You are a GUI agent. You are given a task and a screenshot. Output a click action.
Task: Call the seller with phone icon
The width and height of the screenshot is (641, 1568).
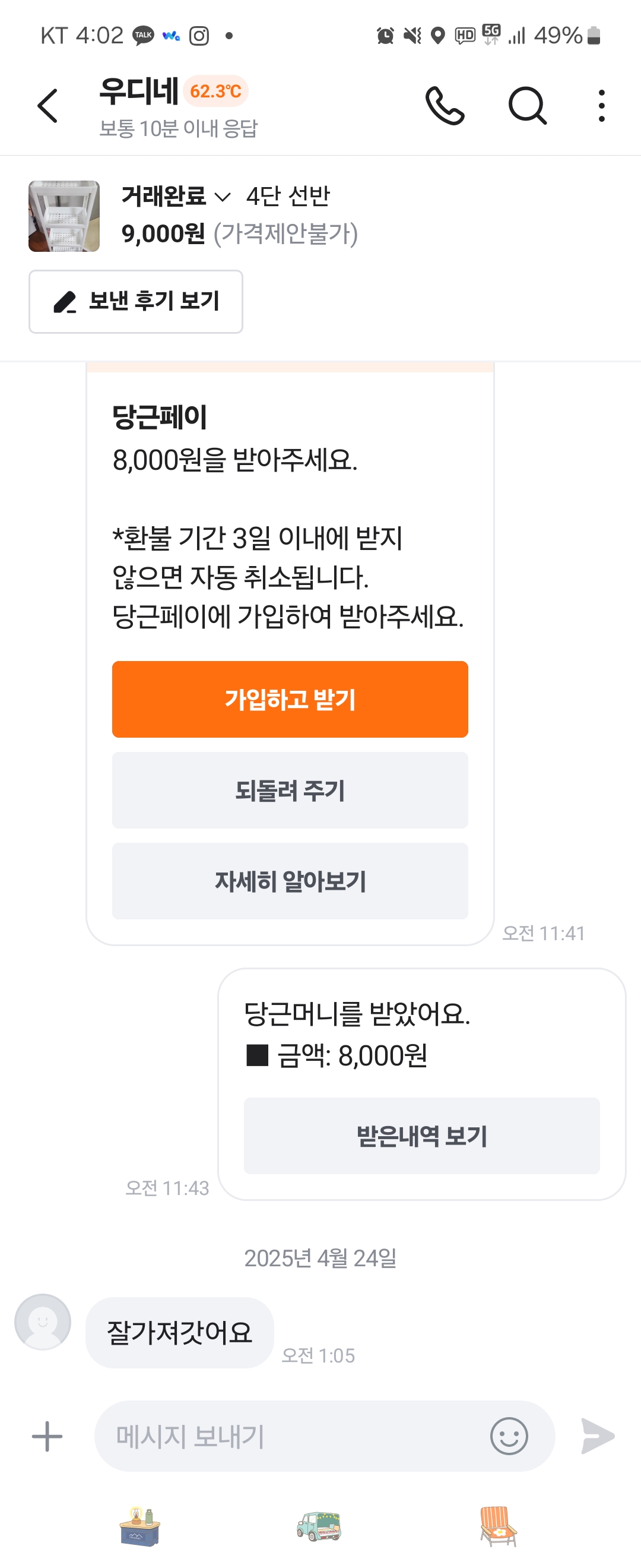[x=445, y=106]
